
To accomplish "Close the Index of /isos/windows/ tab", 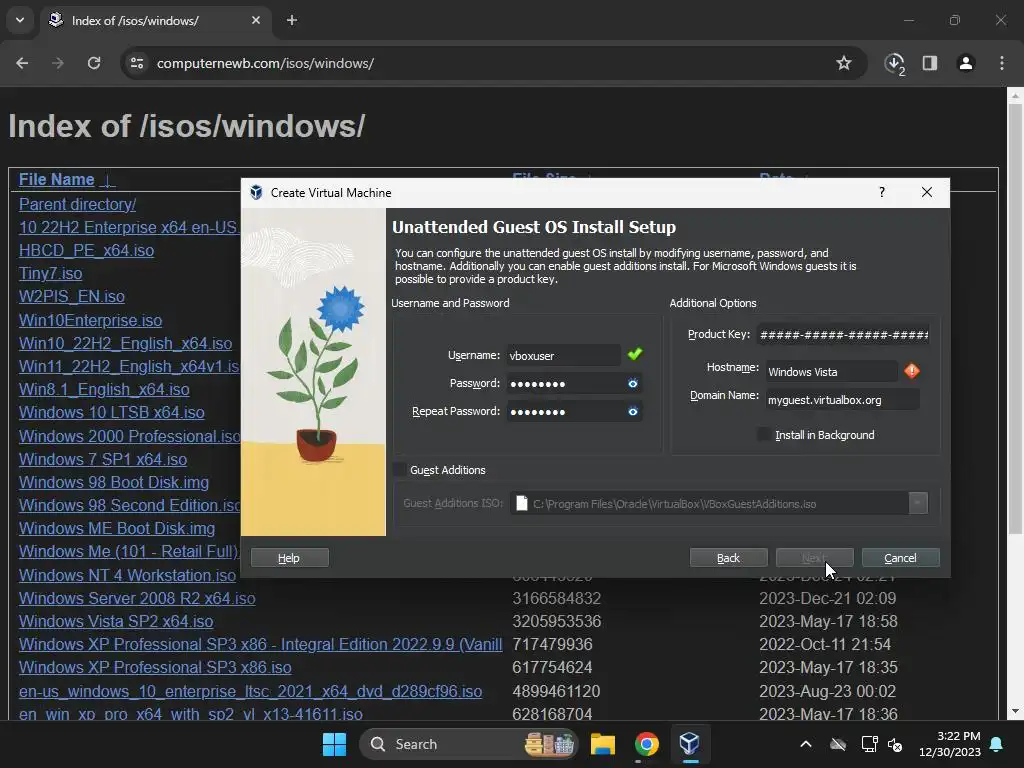I will (256, 20).
